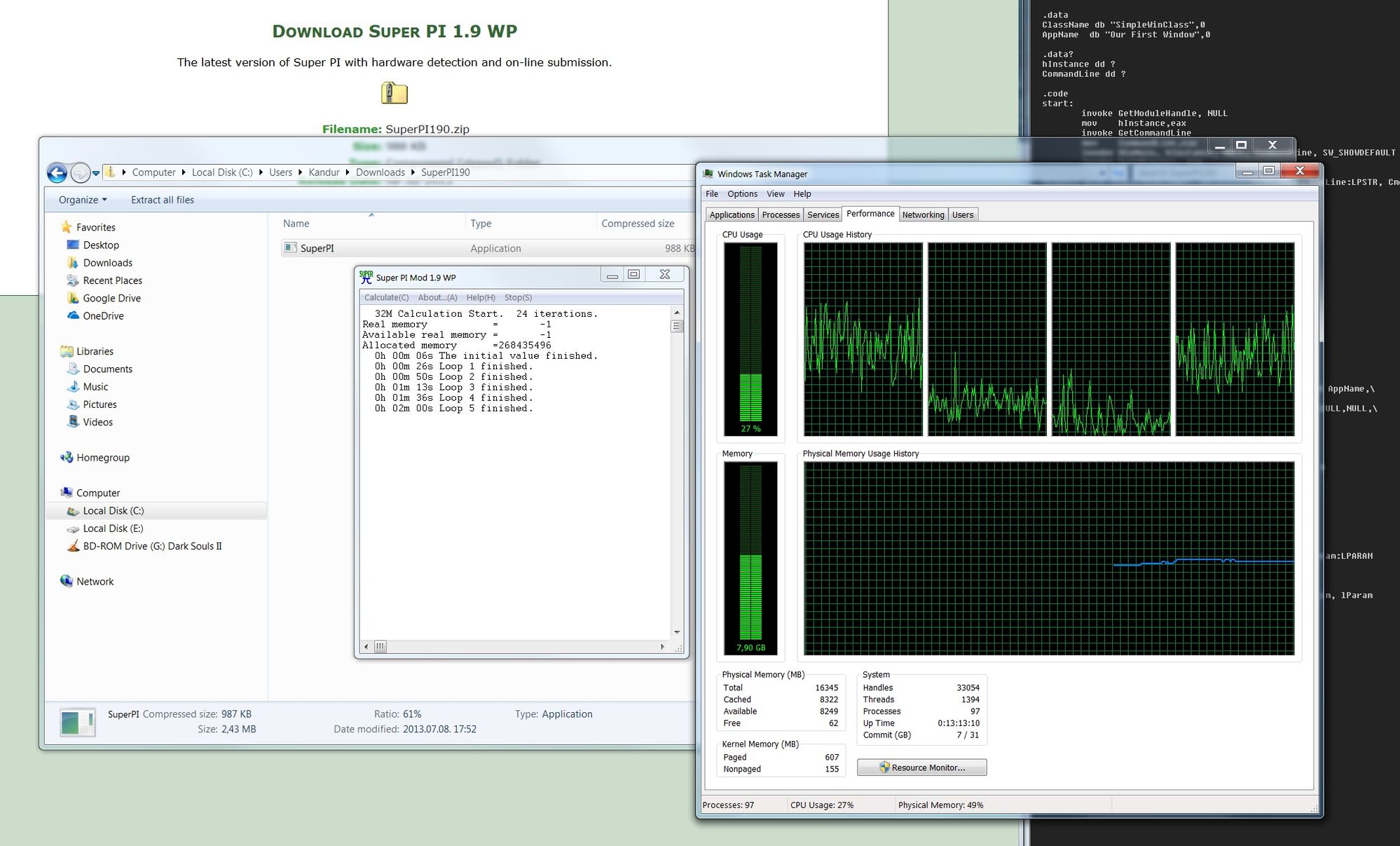
Task: Click the zip file download icon on the webpage
Action: (x=394, y=93)
